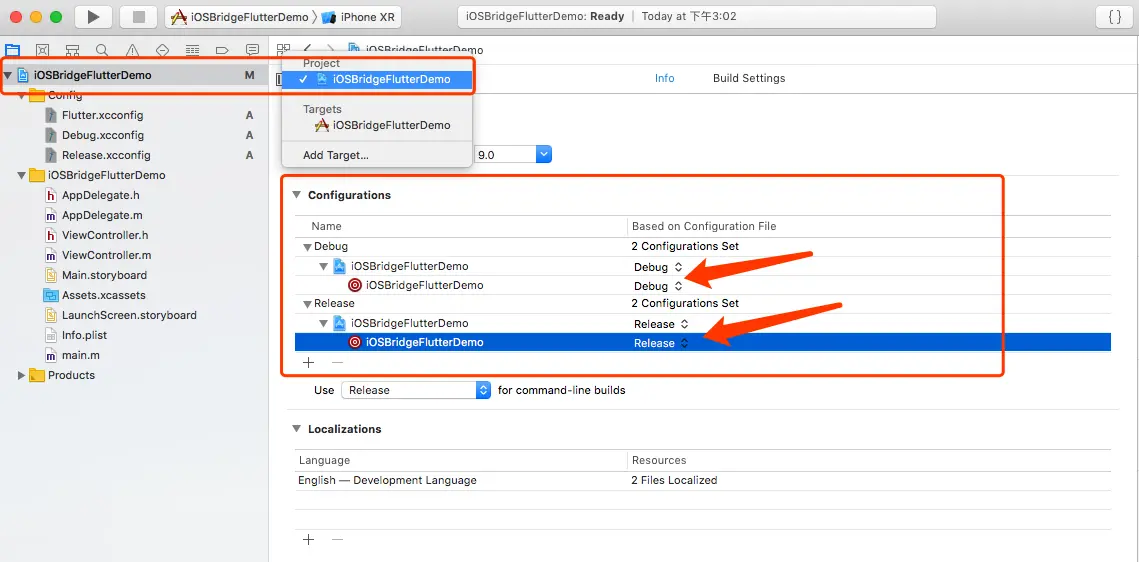Viewport: 1139px width, 562px height.
Task: Click the '2 Files Localized' cell
Action: [x=674, y=480]
